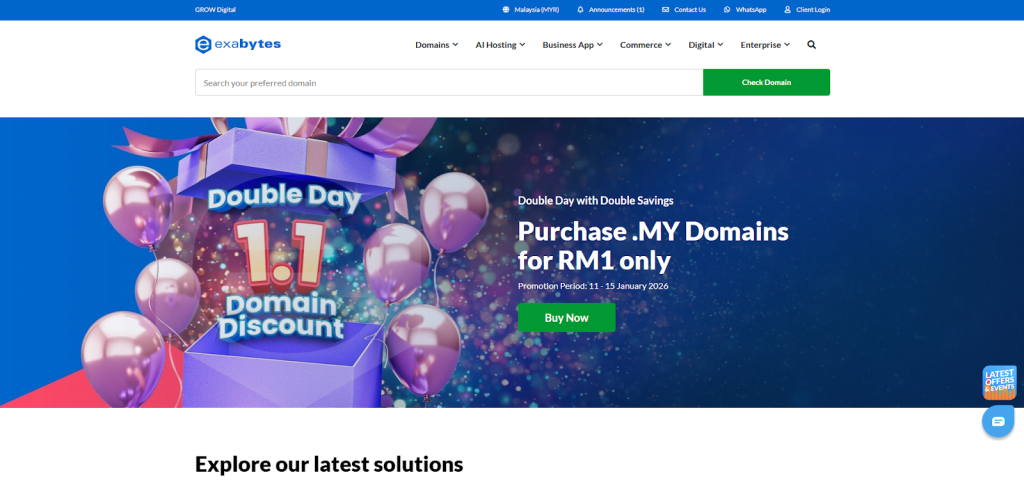Click the Explore our latest solutions heading
The height and width of the screenshot is (489, 1024).
[329, 464]
